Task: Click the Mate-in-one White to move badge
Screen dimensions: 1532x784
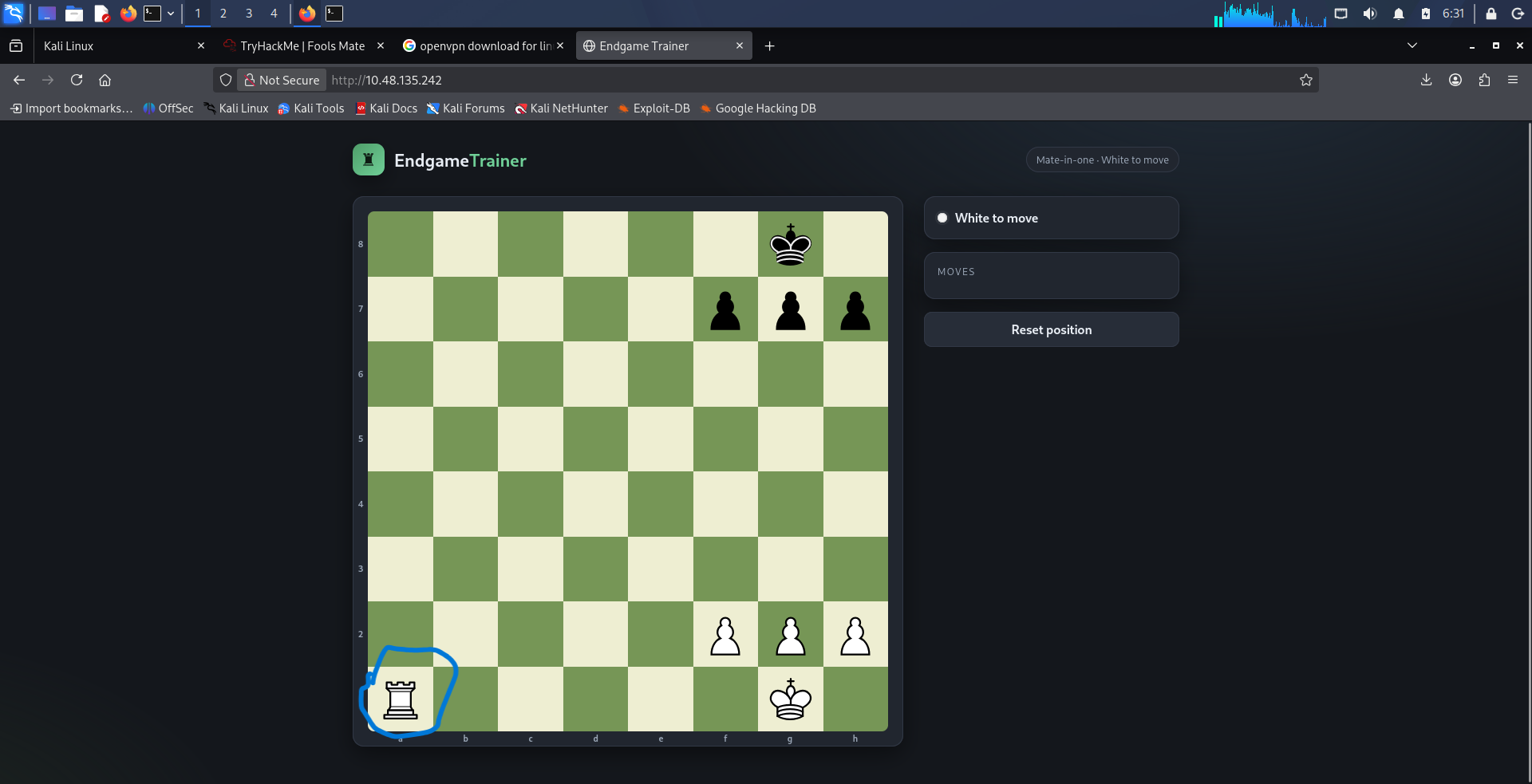Action: pyautogui.click(x=1102, y=160)
